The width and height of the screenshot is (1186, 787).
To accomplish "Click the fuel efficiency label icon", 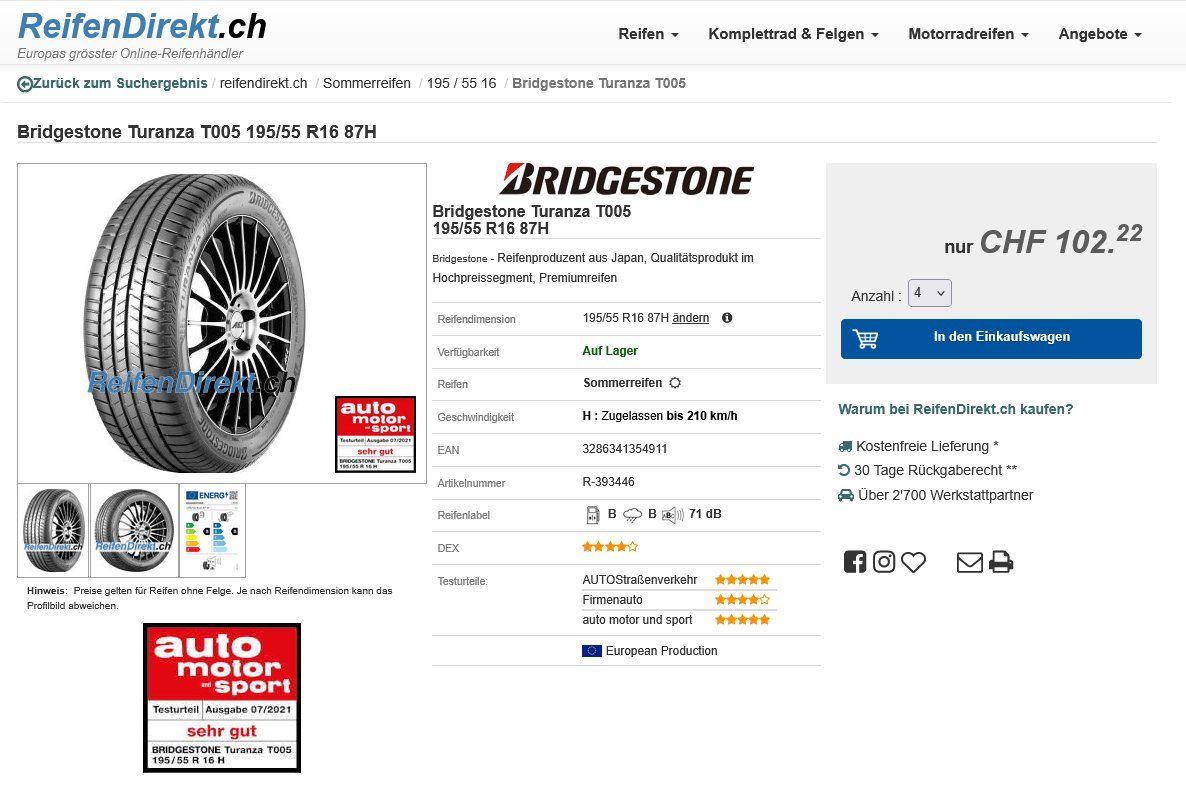I will tap(593, 515).
